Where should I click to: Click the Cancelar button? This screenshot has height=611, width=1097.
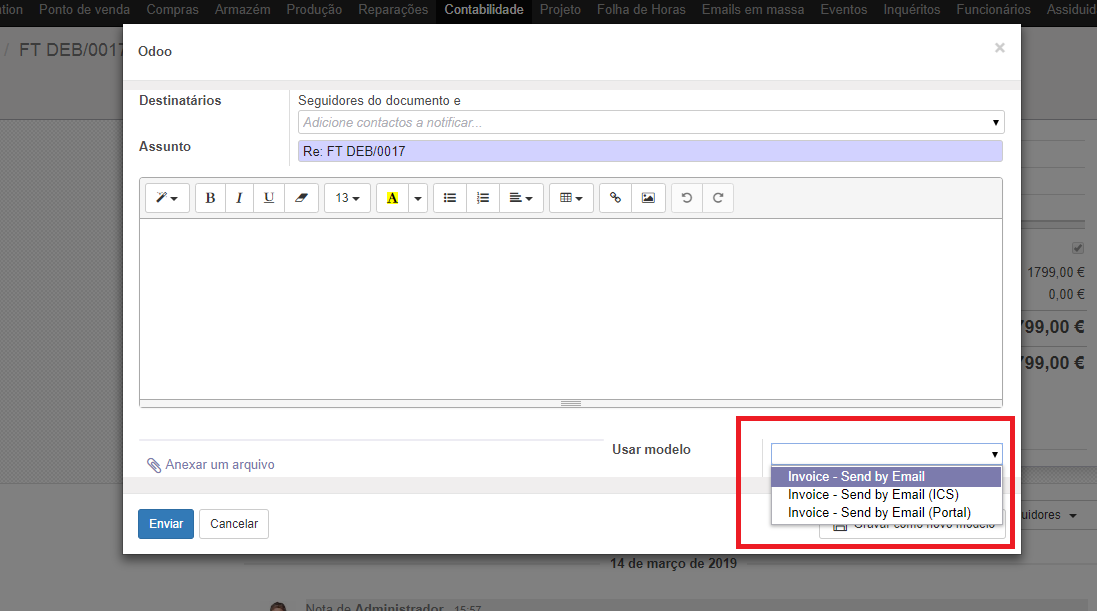[234, 524]
